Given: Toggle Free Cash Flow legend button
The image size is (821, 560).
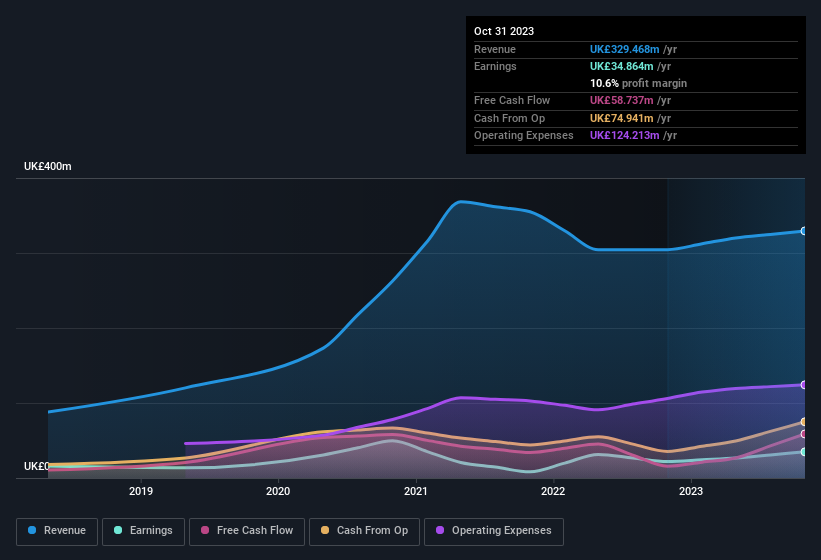Looking at the screenshot, I should (247, 531).
